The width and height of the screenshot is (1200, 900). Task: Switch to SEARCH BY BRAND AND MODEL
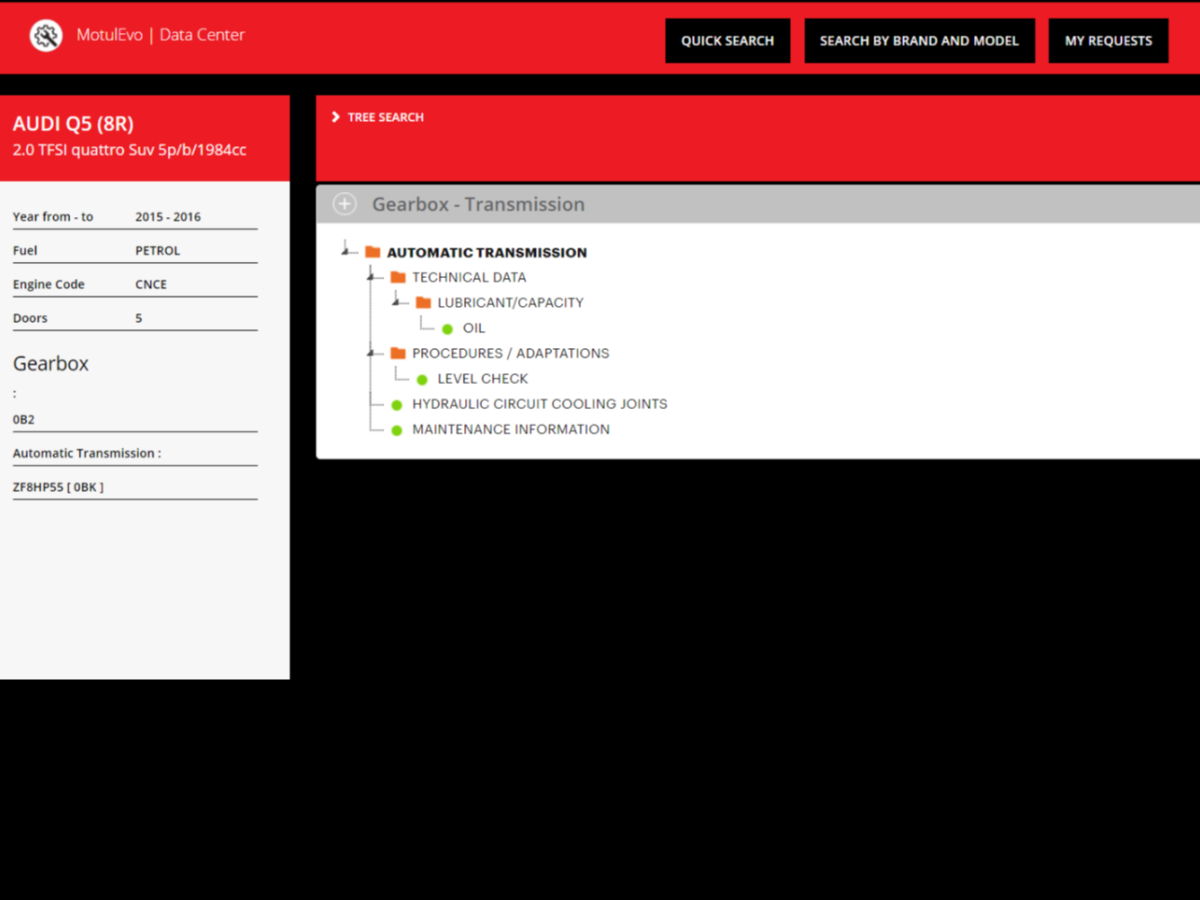[x=919, y=40]
